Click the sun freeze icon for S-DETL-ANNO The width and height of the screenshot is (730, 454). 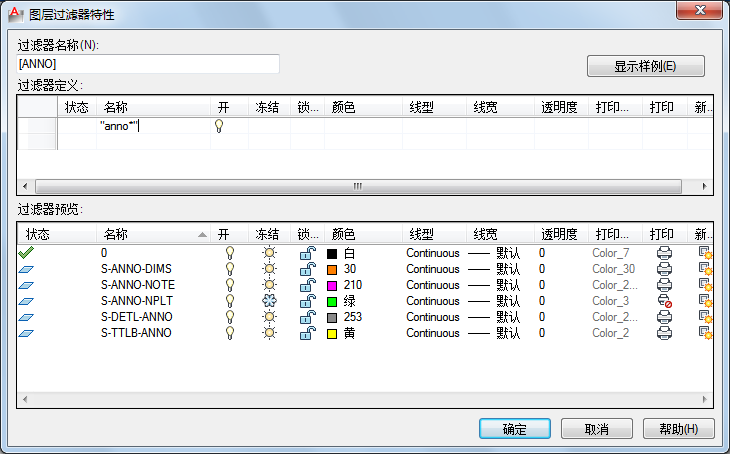pyautogui.click(x=268, y=317)
